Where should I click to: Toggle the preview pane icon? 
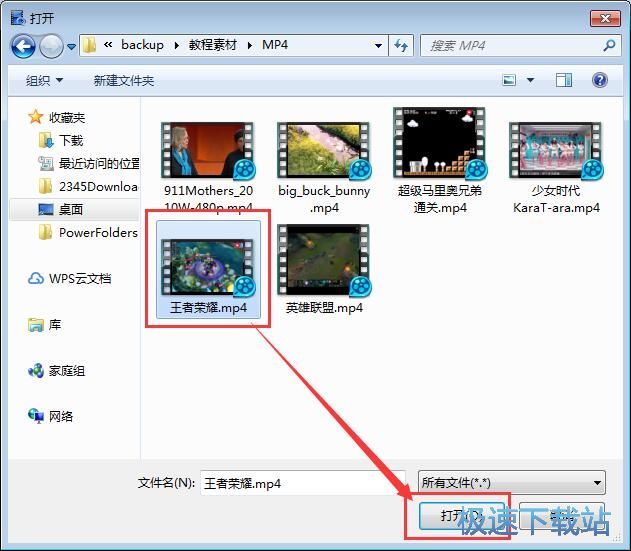(x=564, y=80)
